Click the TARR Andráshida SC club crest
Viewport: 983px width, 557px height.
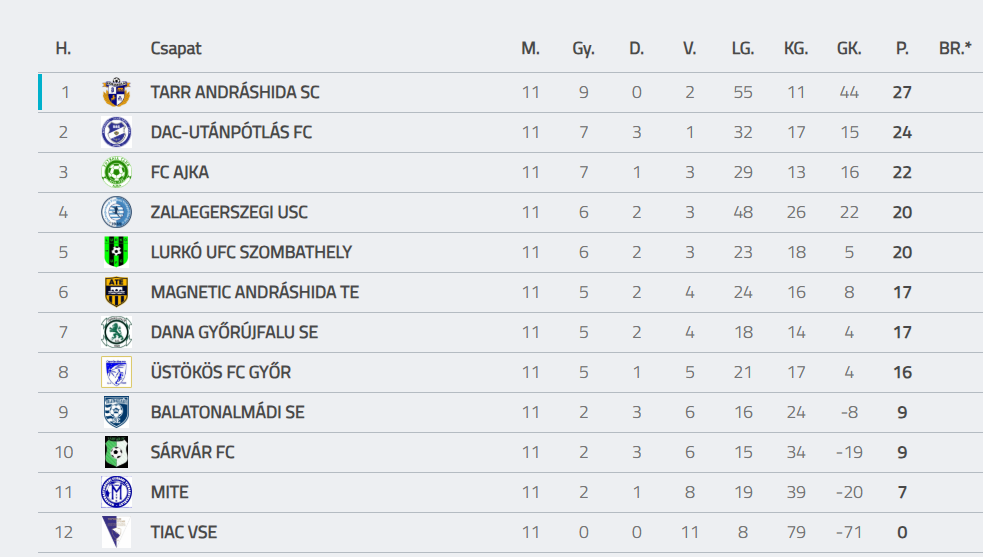point(116,92)
